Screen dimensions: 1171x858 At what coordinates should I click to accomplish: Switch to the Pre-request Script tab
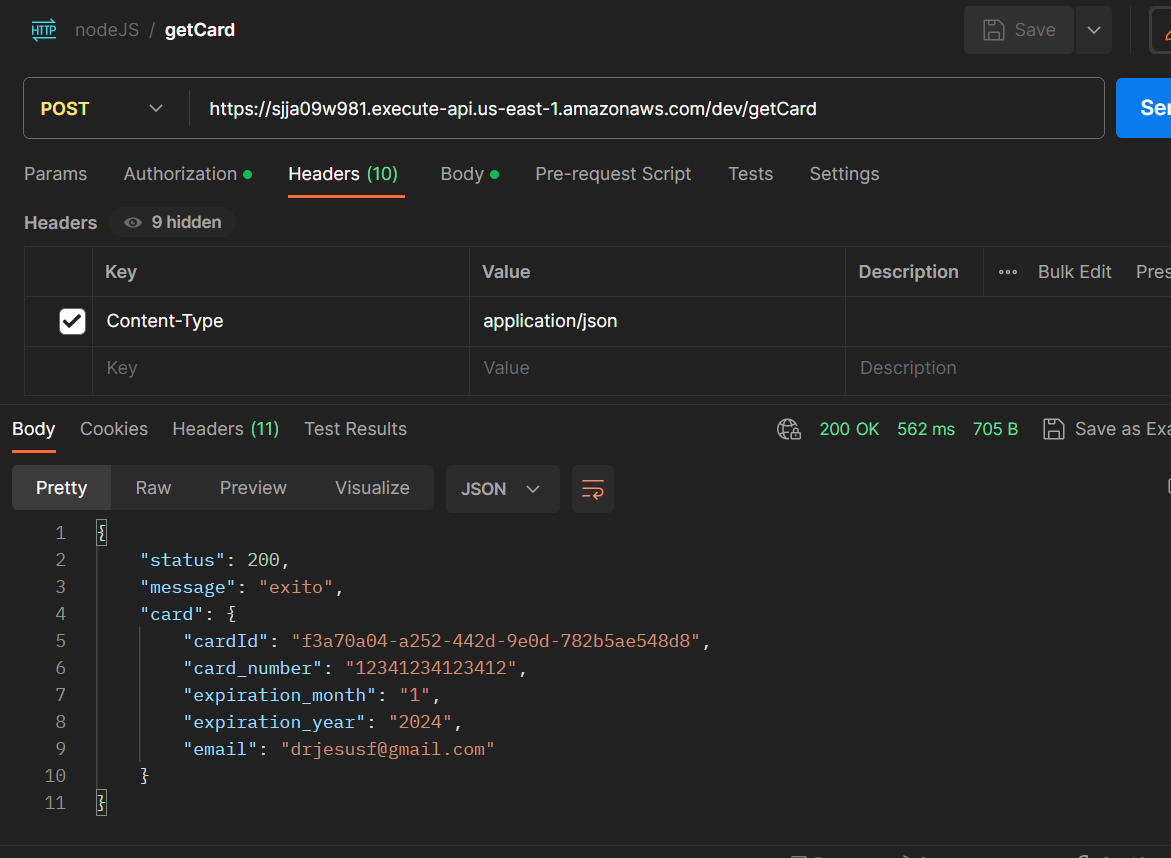pyautogui.click(x=613, y=174)
